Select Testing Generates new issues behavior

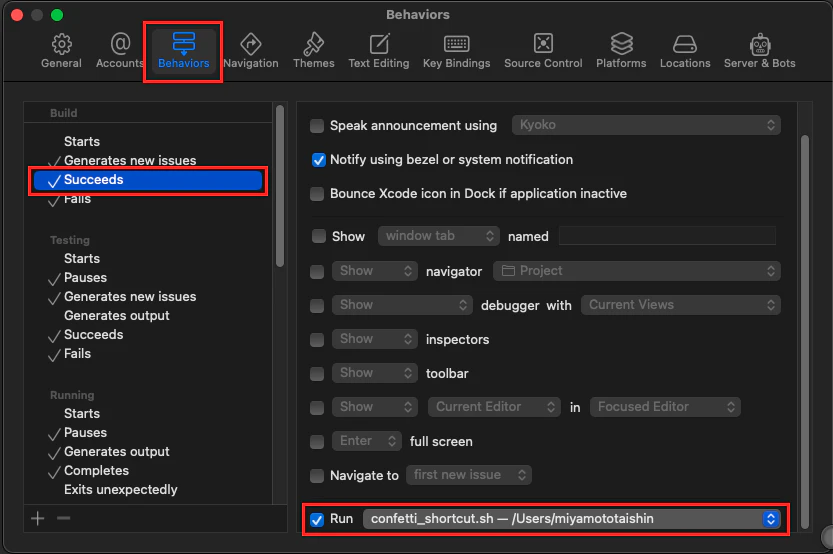[130, 297]
